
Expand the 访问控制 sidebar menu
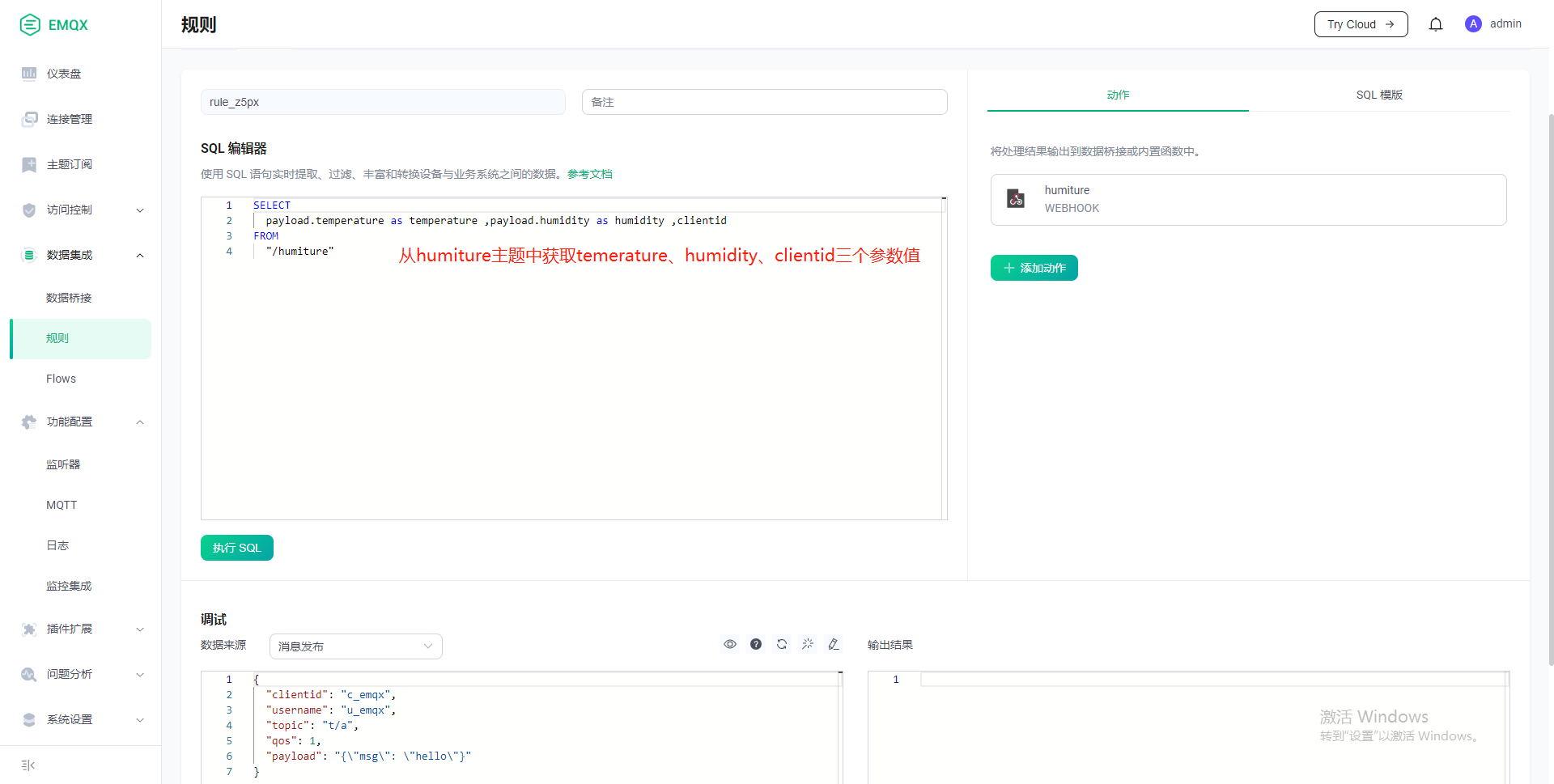pyautogui.click(x=81, y=210)
